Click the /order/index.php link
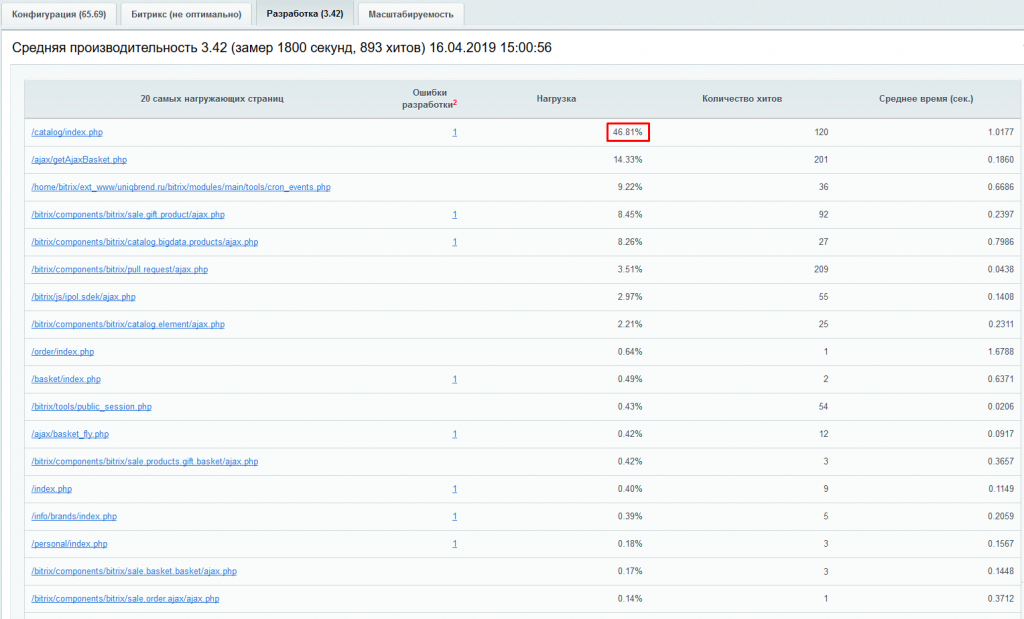Screen dimensions: 1024x619 tap(63, 352)
